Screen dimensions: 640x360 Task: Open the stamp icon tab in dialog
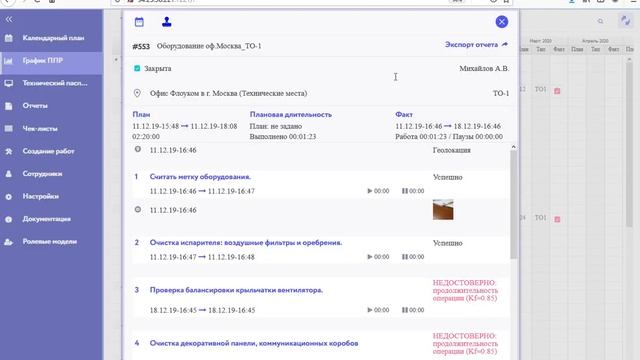pos(167,22)
